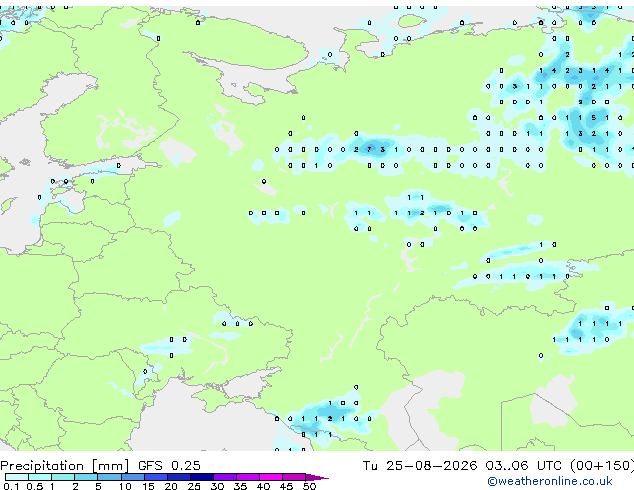634x490 pixels.
Task: Click the precipitation value "5" on the map
Action: point(594,118)
